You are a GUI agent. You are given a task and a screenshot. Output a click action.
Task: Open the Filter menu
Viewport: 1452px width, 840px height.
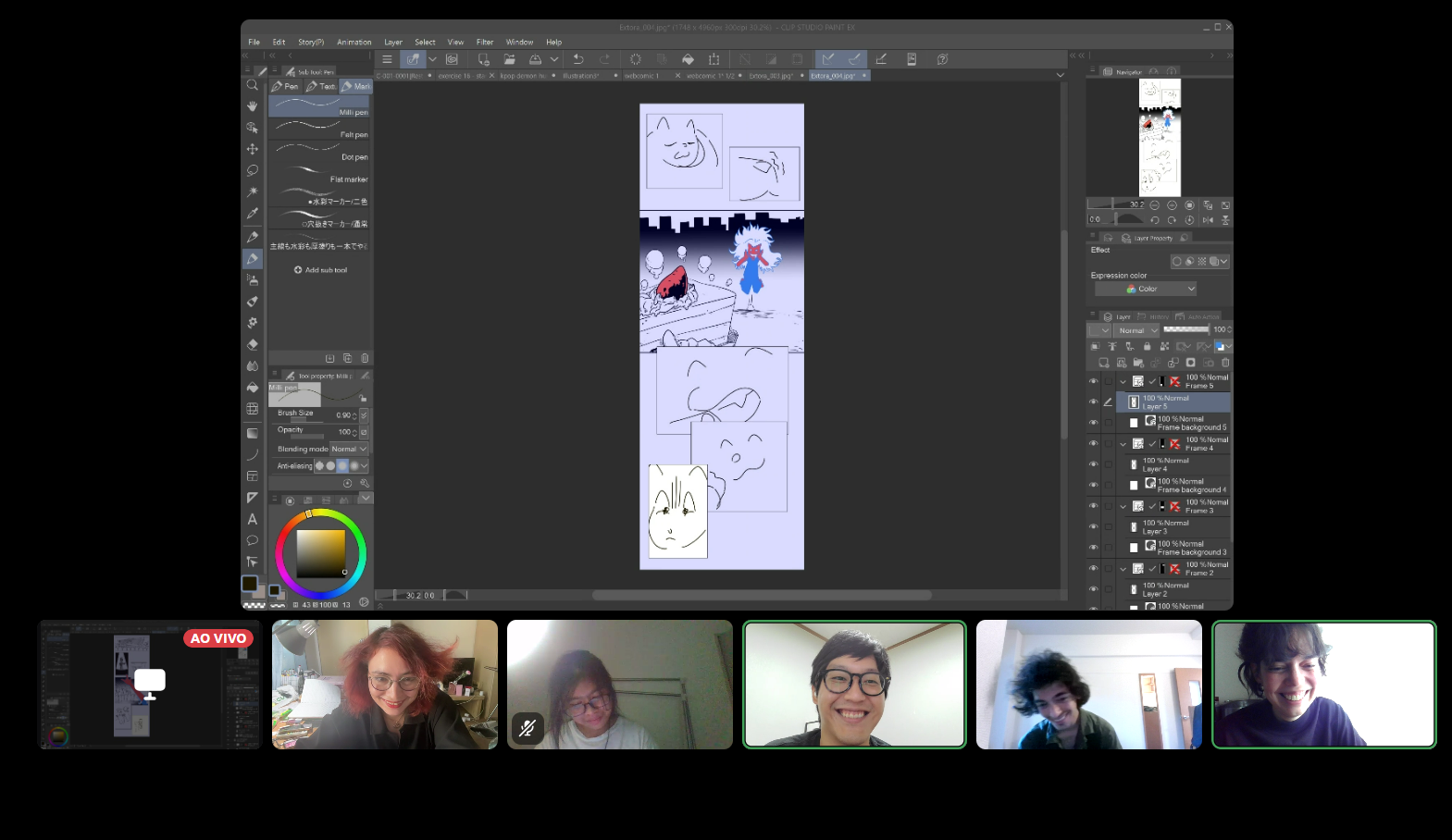pos(485,42)
